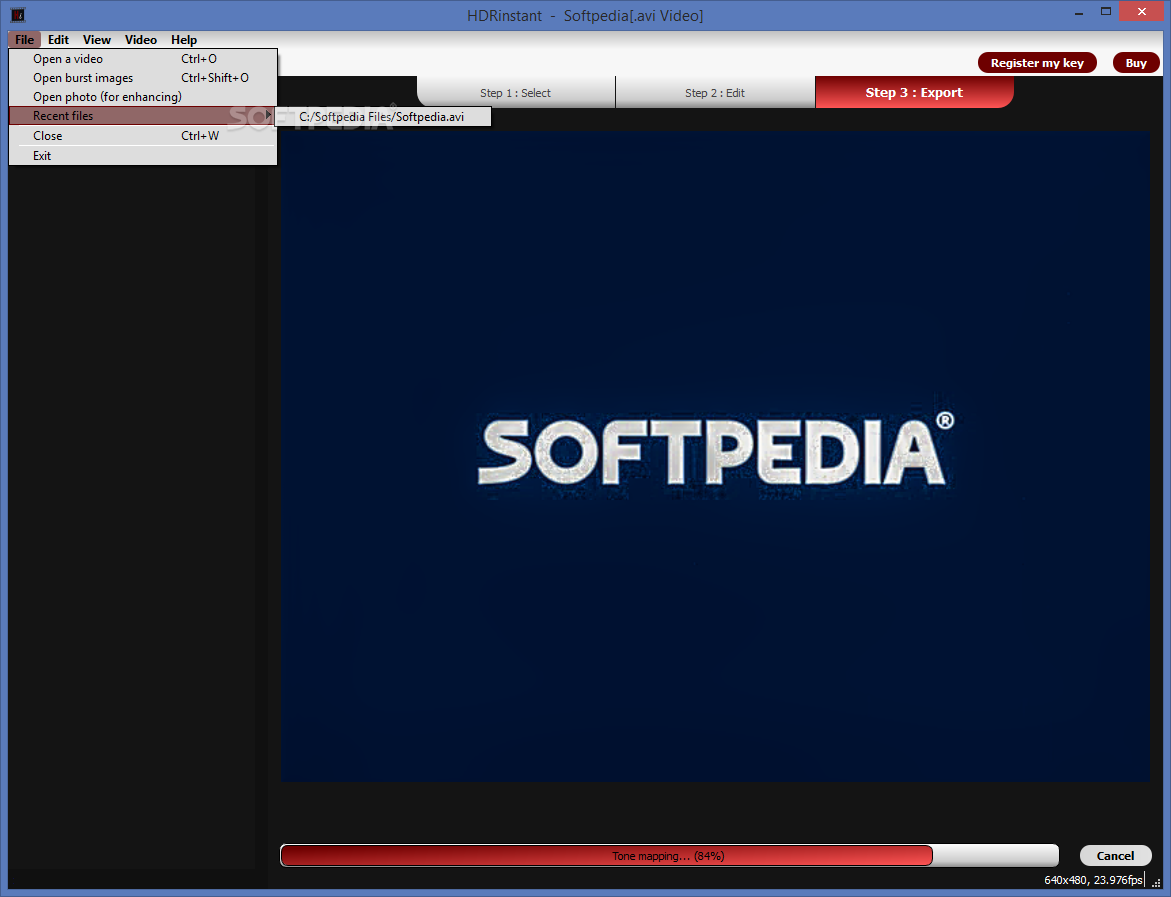Viewport: 1171px width, 897px height.
Task: Click the window resize grip icon
Action: click(x=1157, y=883)
